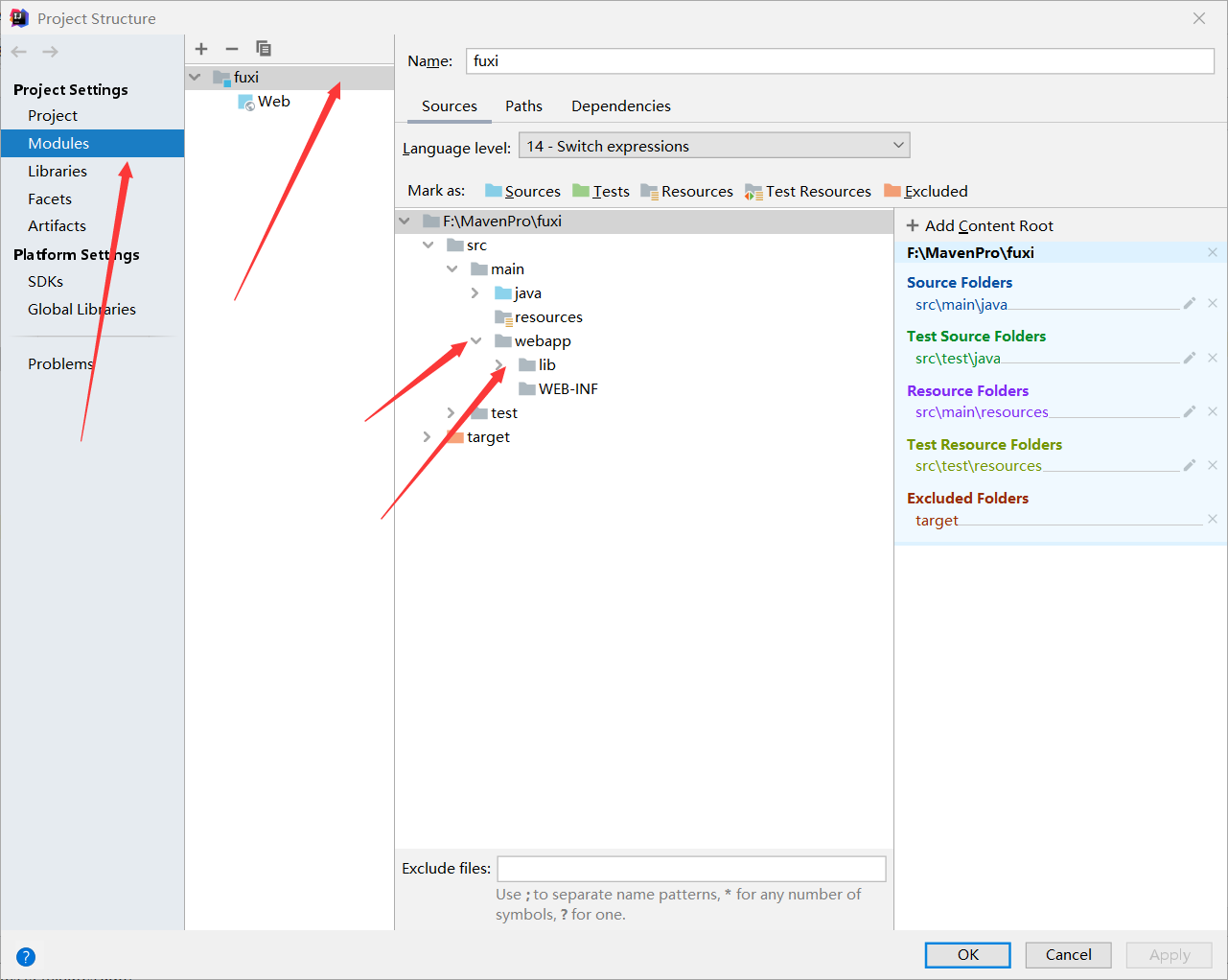Click the plus icon to add a module
1228x980 pixels.
(201, 49)
